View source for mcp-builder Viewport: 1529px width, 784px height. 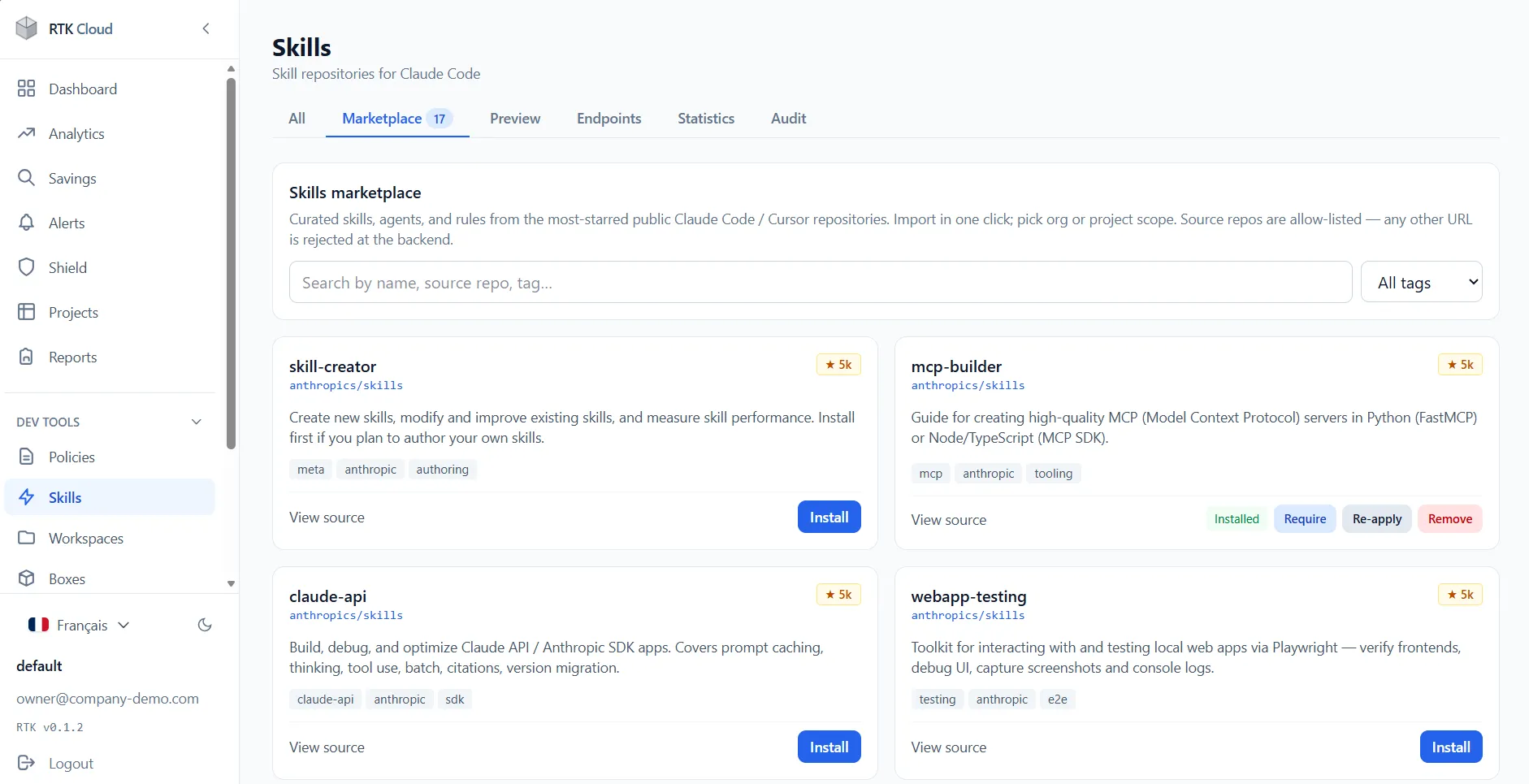coord(949,520)
